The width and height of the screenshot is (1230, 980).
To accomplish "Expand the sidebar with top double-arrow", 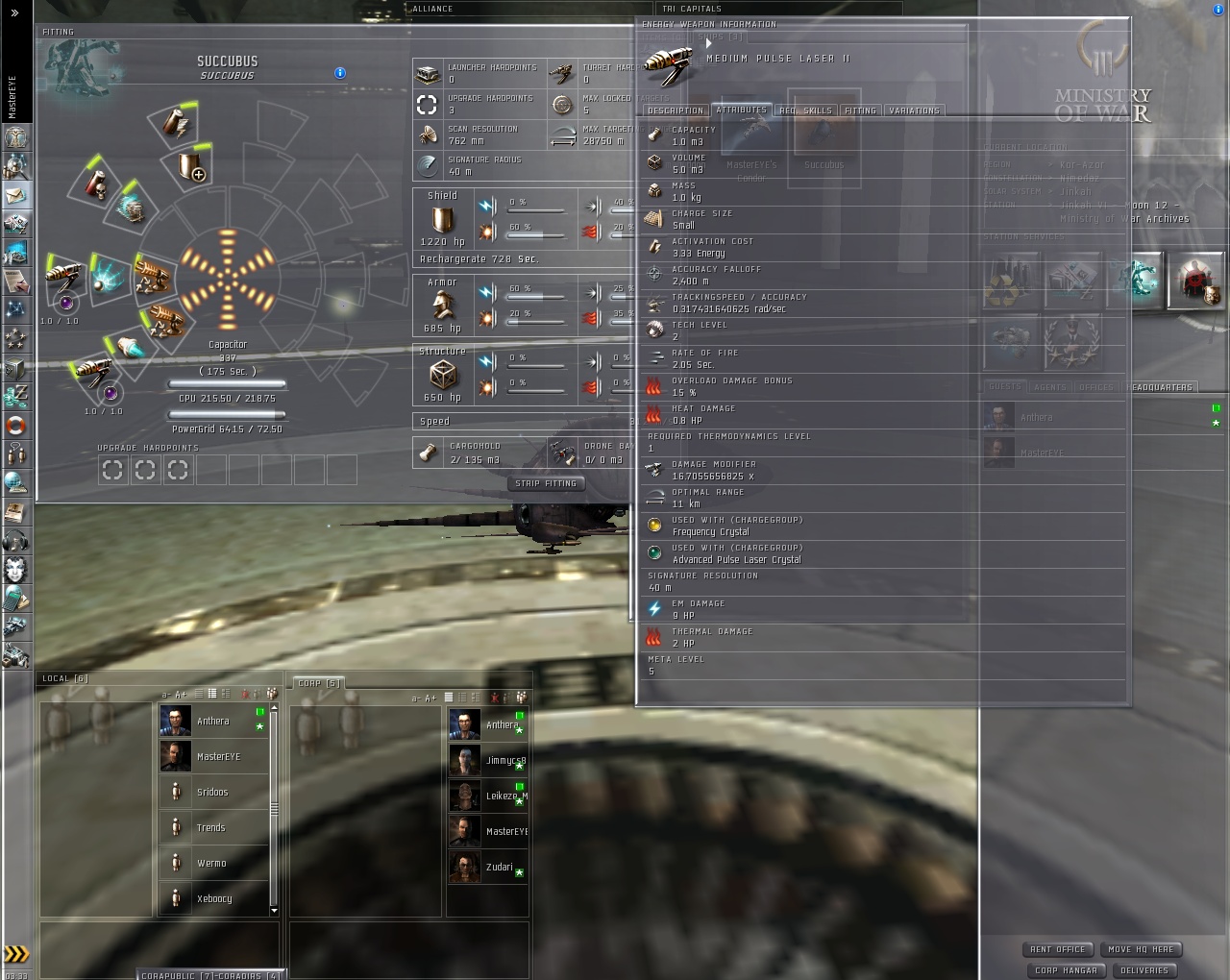I will click(x=14, y=13).
